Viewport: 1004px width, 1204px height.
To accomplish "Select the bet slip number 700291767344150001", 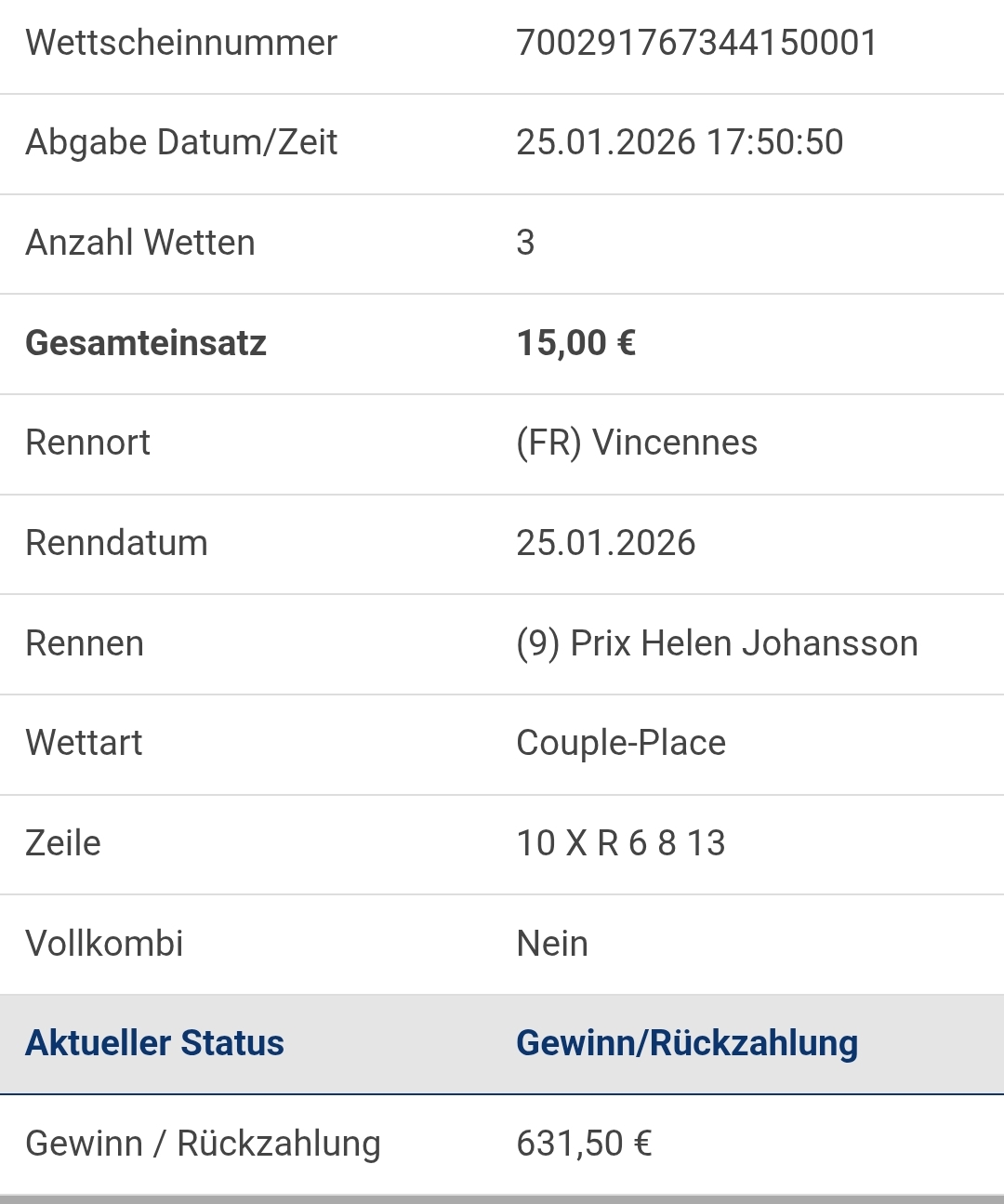I will point(696,43).
